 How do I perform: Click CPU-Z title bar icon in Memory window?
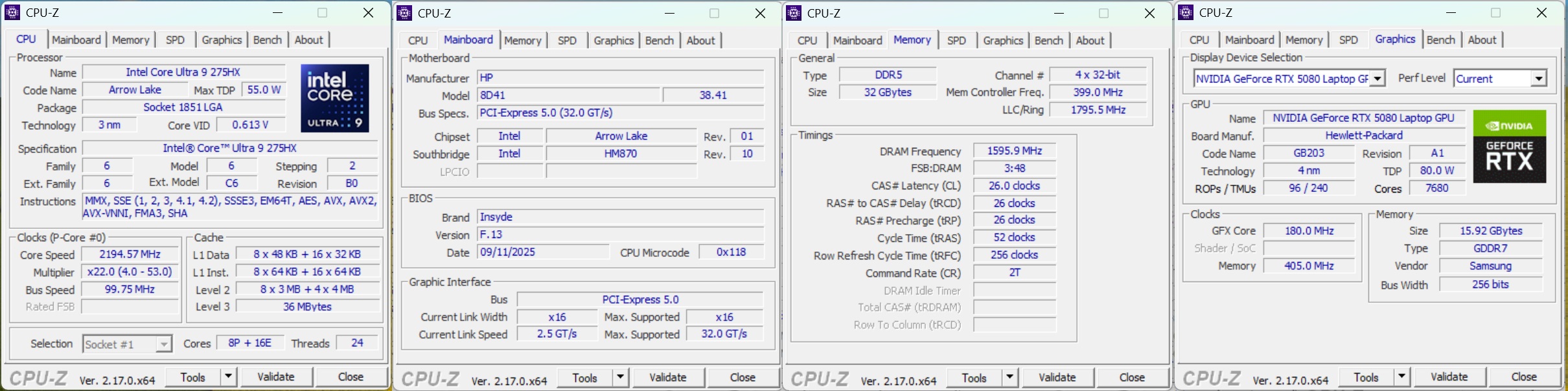coord(794,13)
